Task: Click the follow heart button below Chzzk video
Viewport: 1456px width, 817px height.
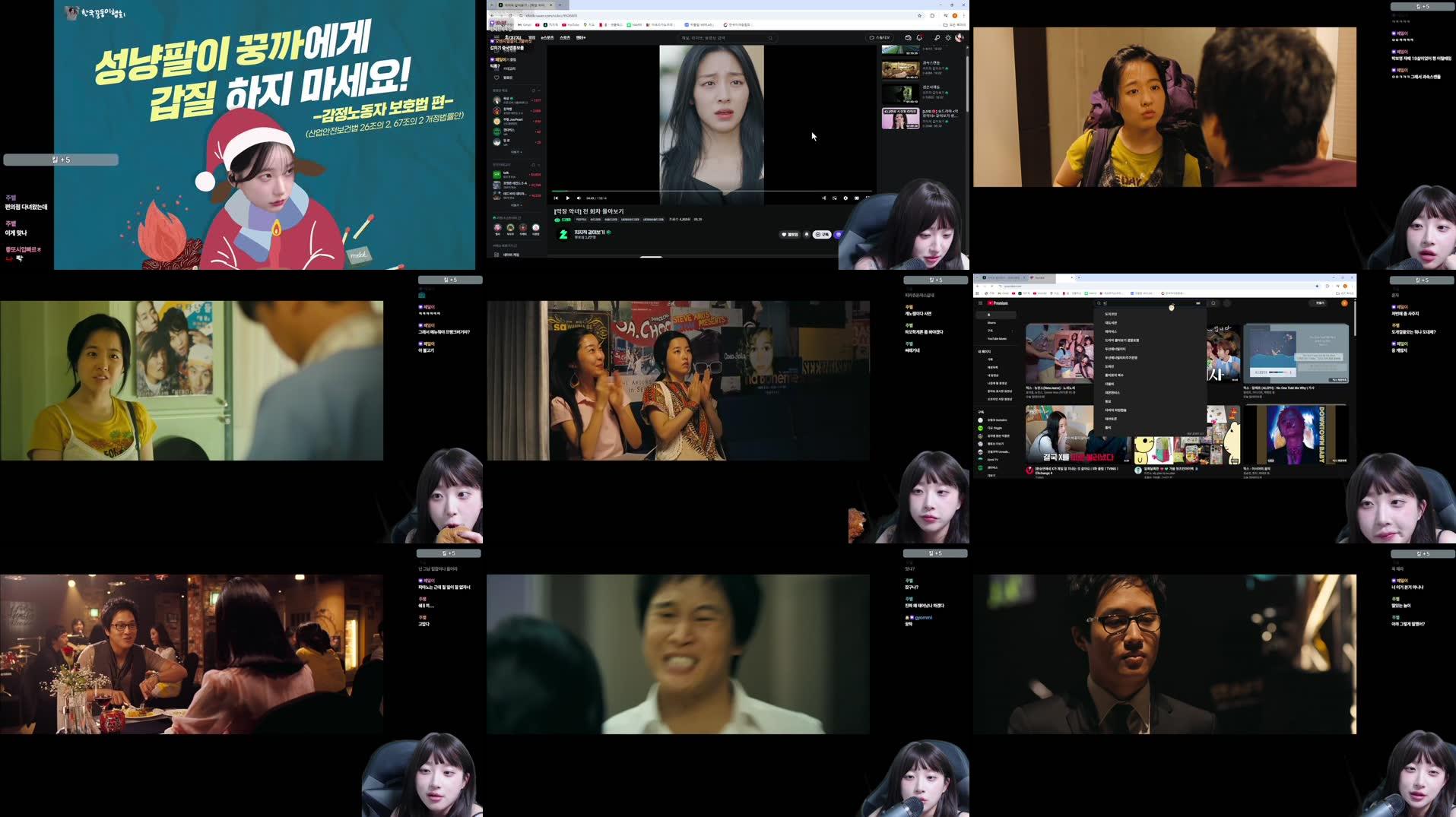Action: 790,235
